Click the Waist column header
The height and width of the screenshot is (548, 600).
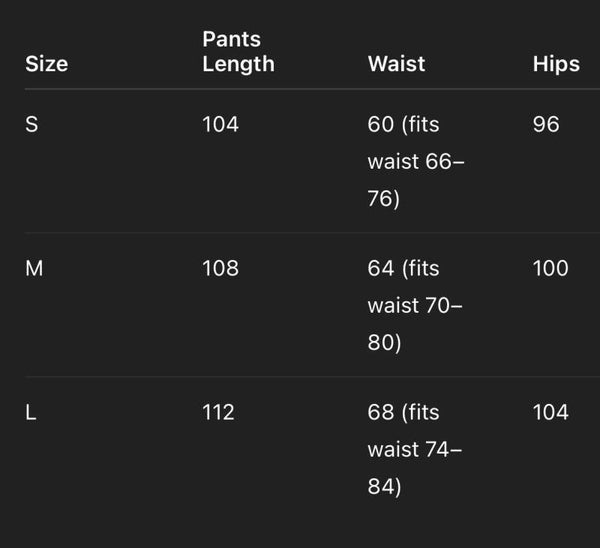(396, 64)
